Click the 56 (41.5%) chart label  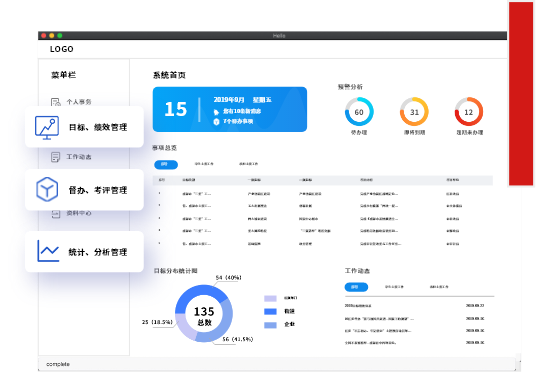click(238, 339)
